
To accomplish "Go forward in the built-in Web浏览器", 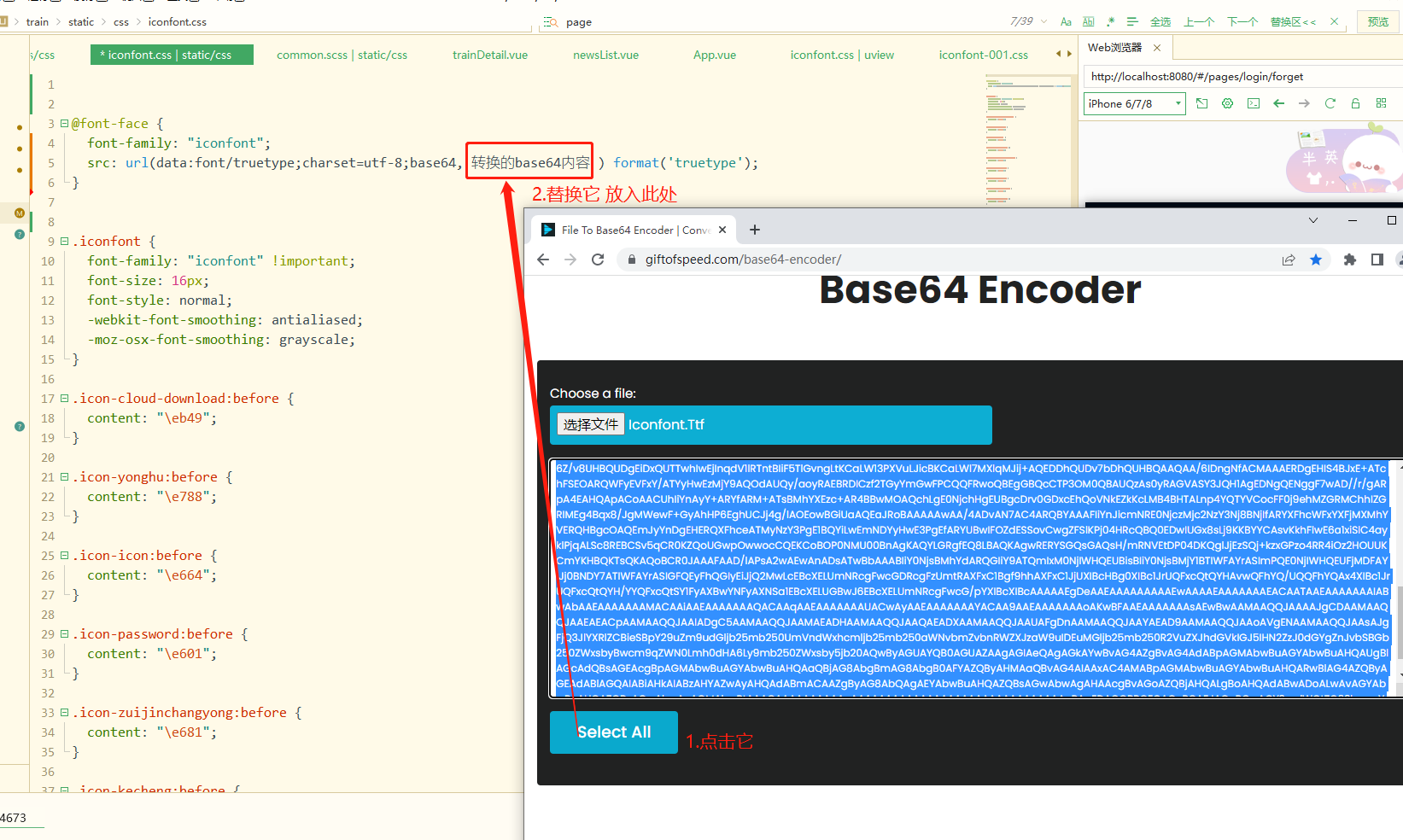I will point(1304,103).
